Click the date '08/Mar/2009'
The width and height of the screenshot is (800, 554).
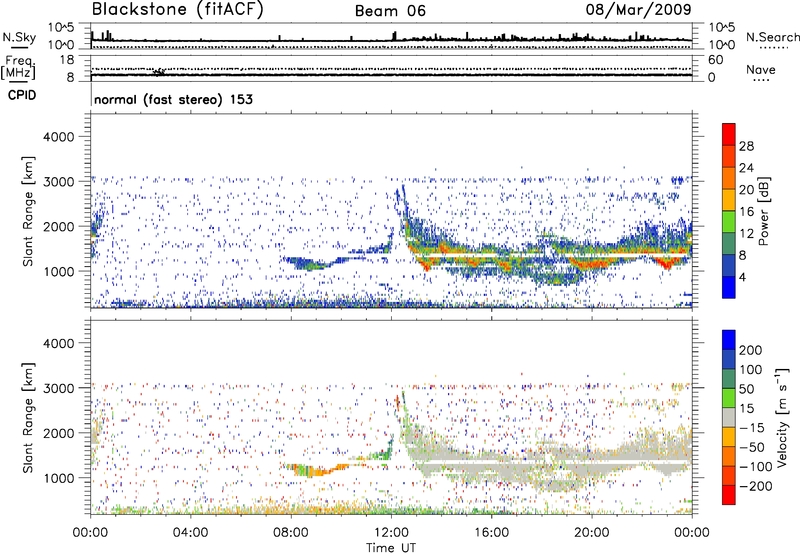(638, 10)
